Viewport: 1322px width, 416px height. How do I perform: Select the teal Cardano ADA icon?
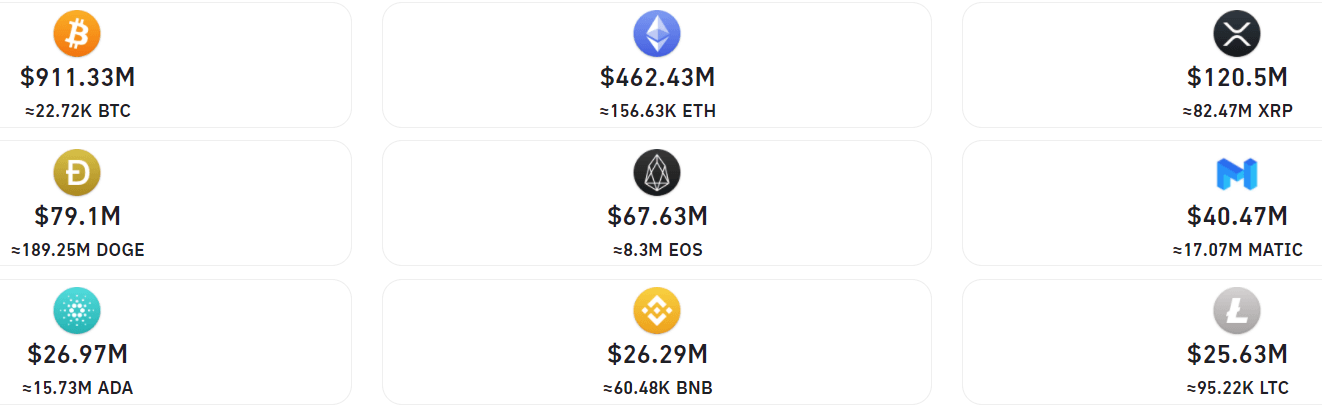77,312
